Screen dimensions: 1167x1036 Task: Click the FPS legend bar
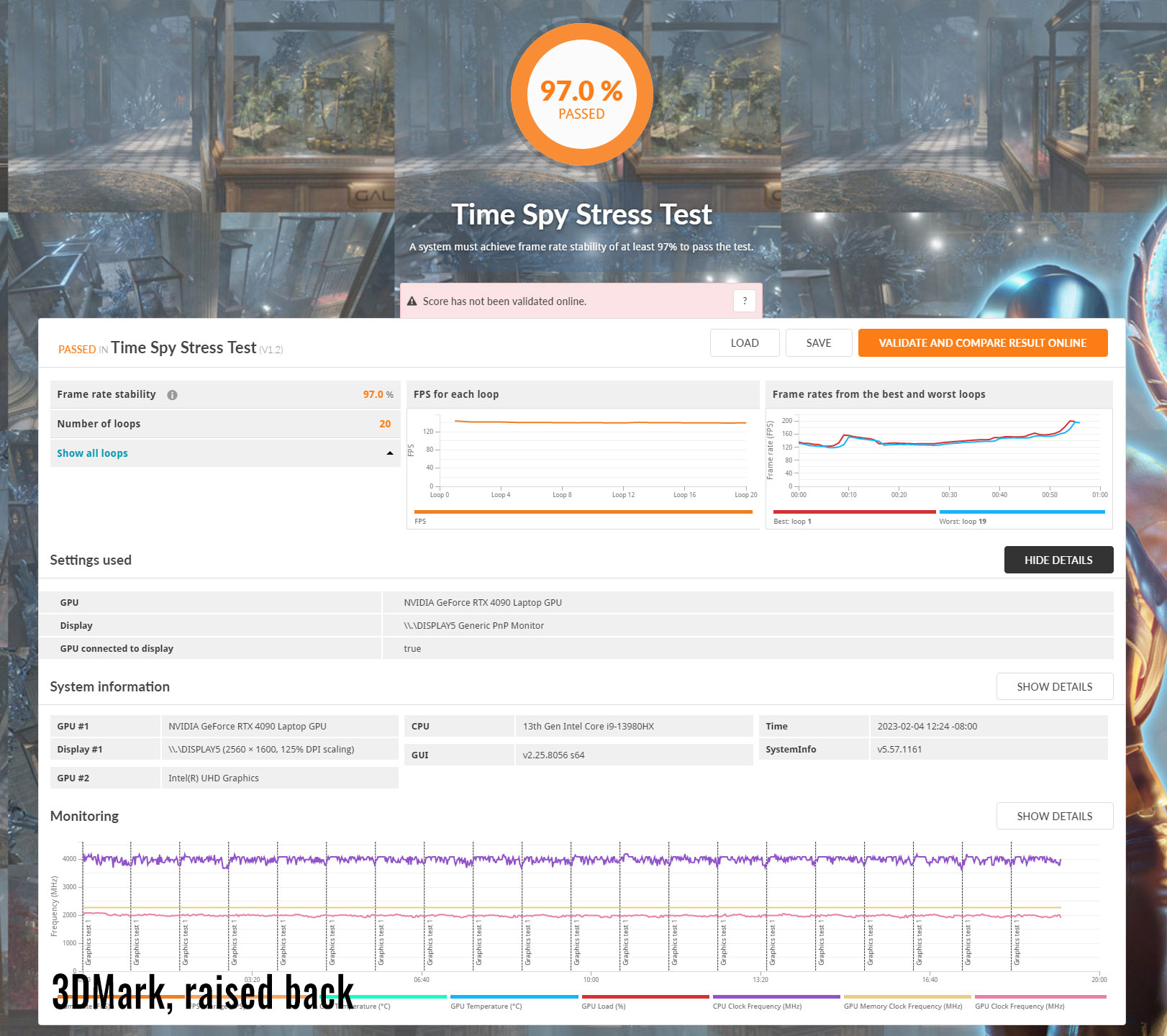click(x=583, y=512)
